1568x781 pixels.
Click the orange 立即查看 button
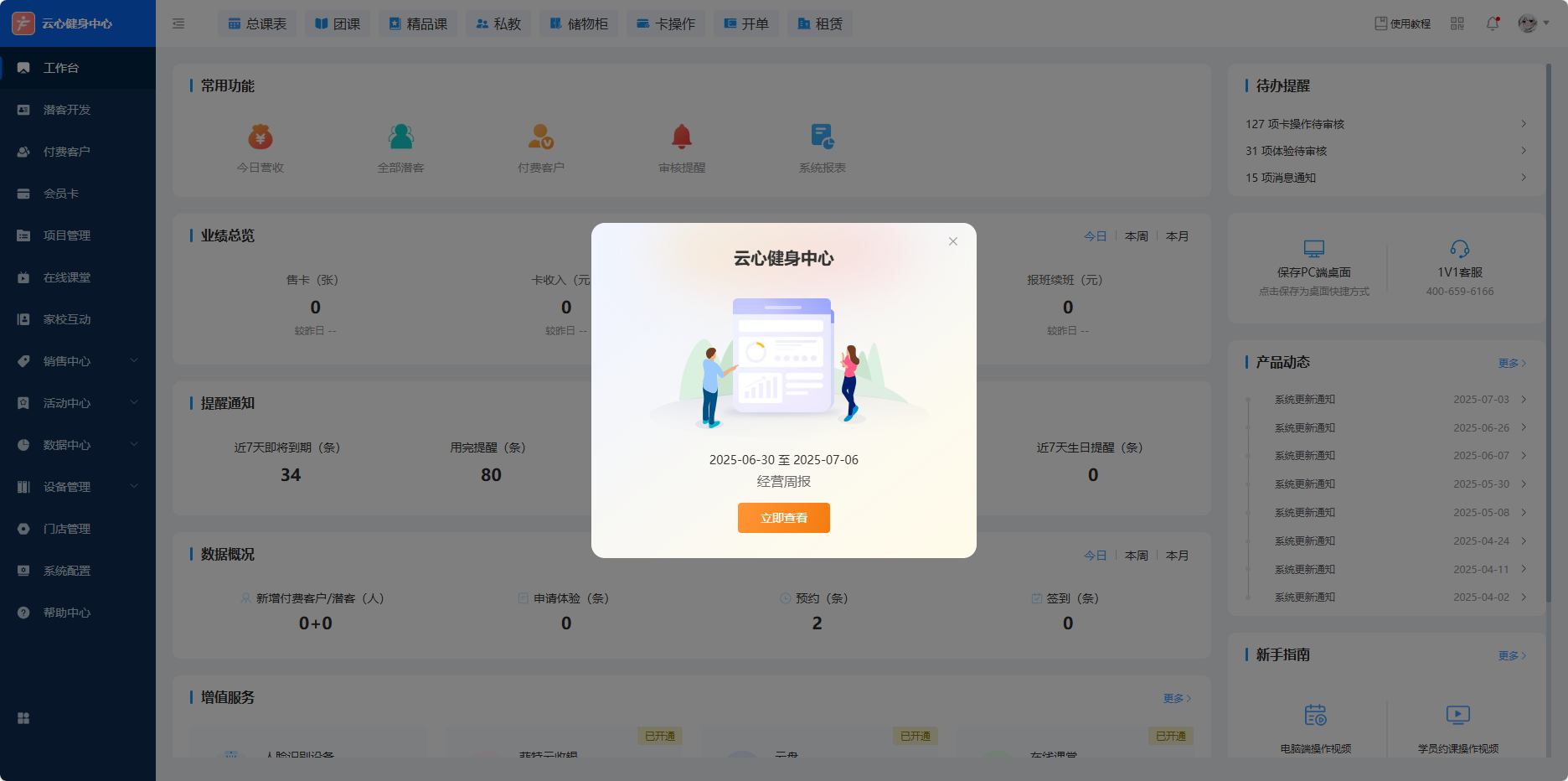[x=783, y=518]
